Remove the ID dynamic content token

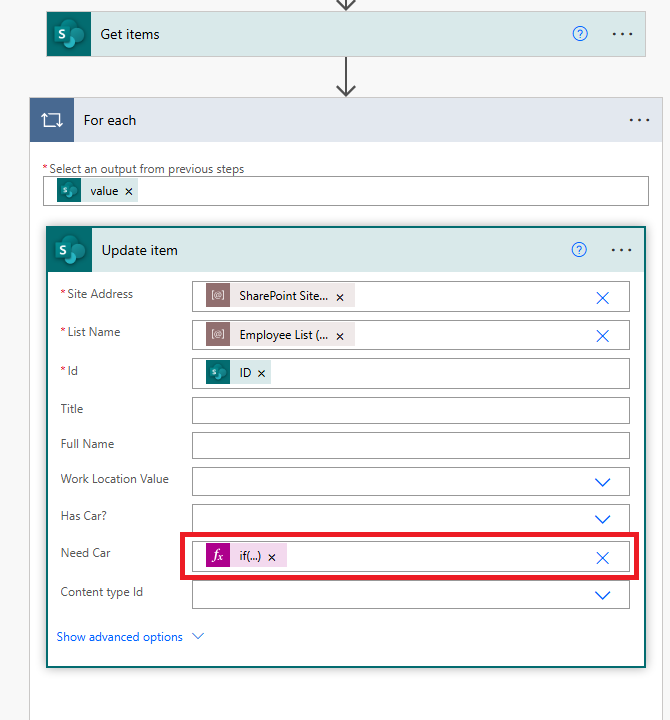[x=262, y=373]
